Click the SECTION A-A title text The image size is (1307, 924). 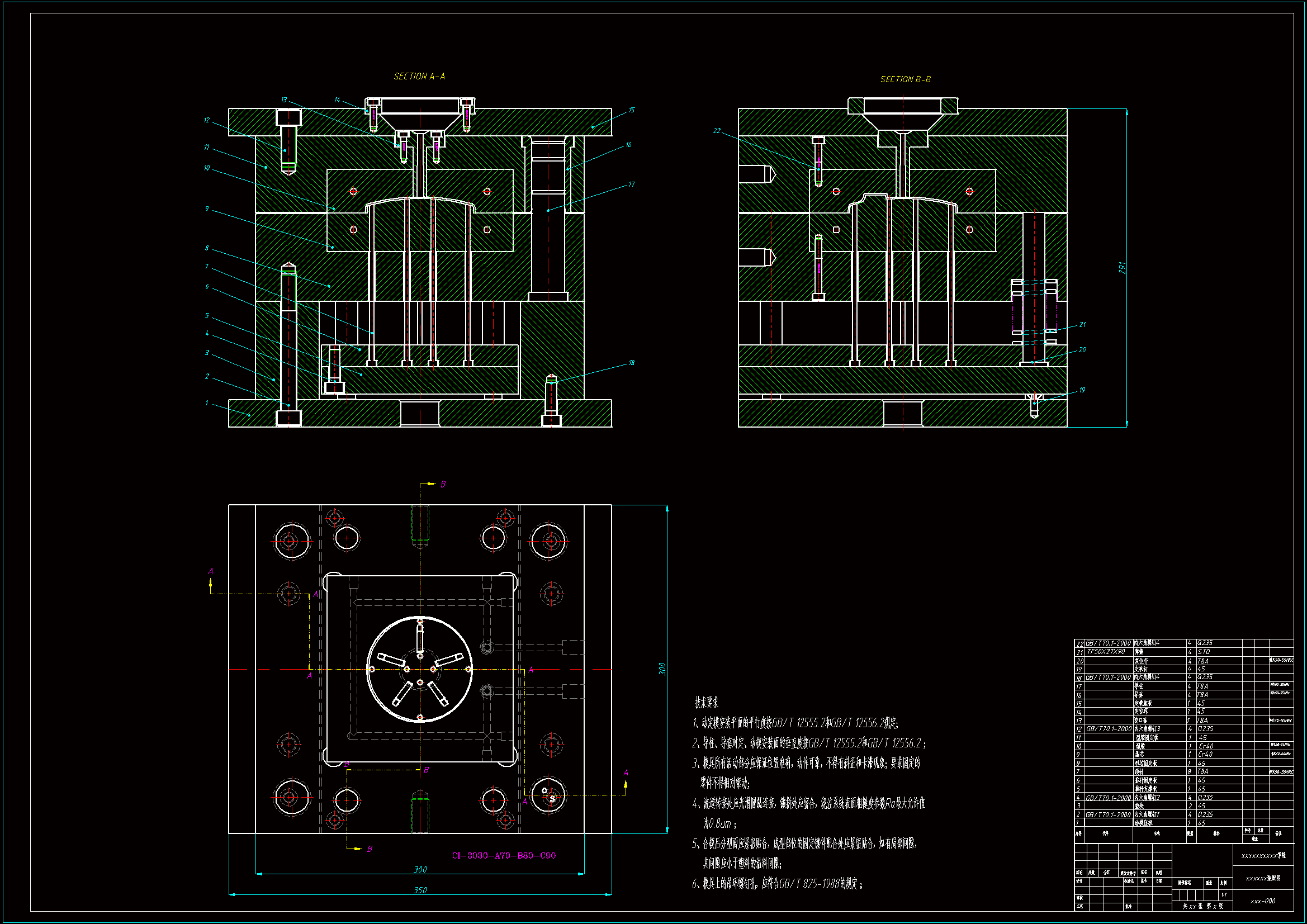click(419, 76)
